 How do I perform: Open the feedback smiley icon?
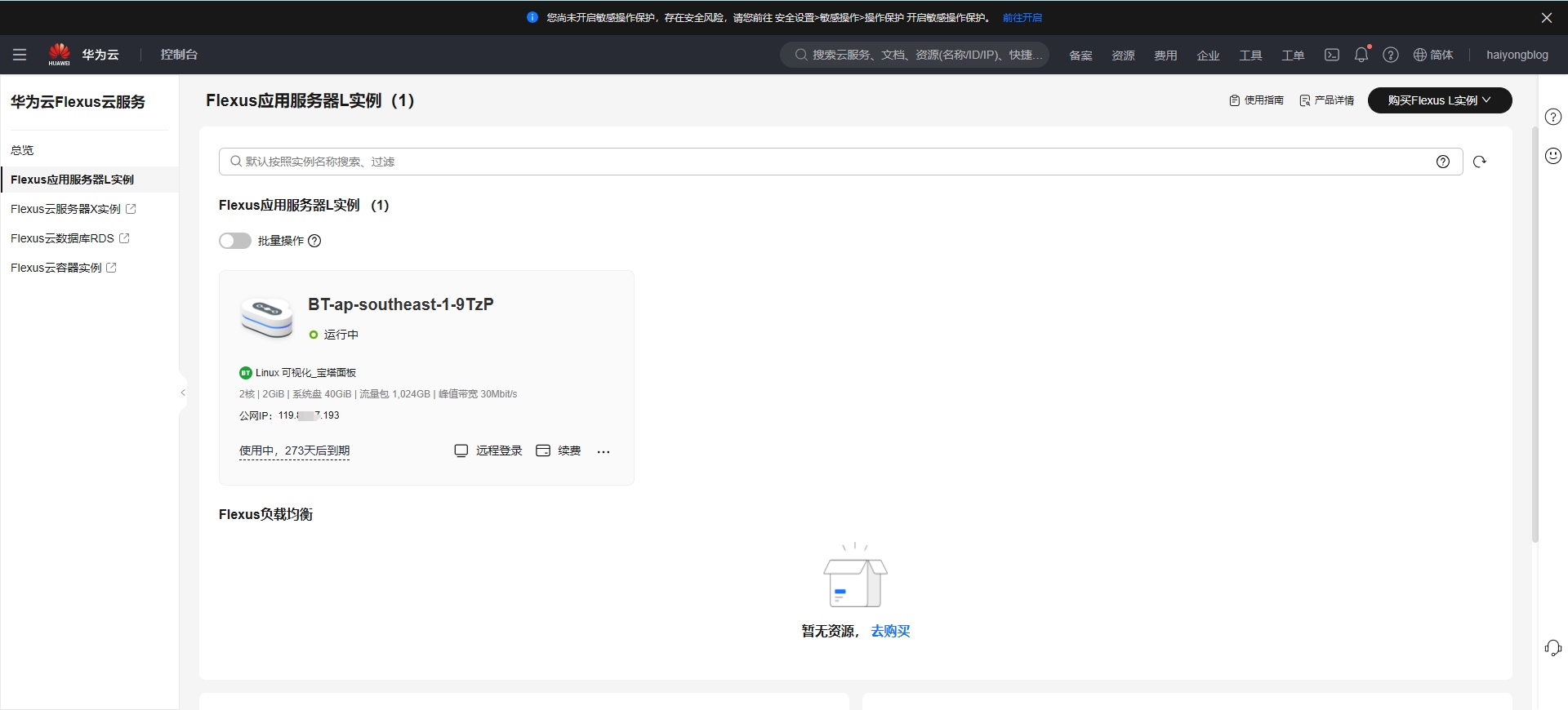point(1553,156)
